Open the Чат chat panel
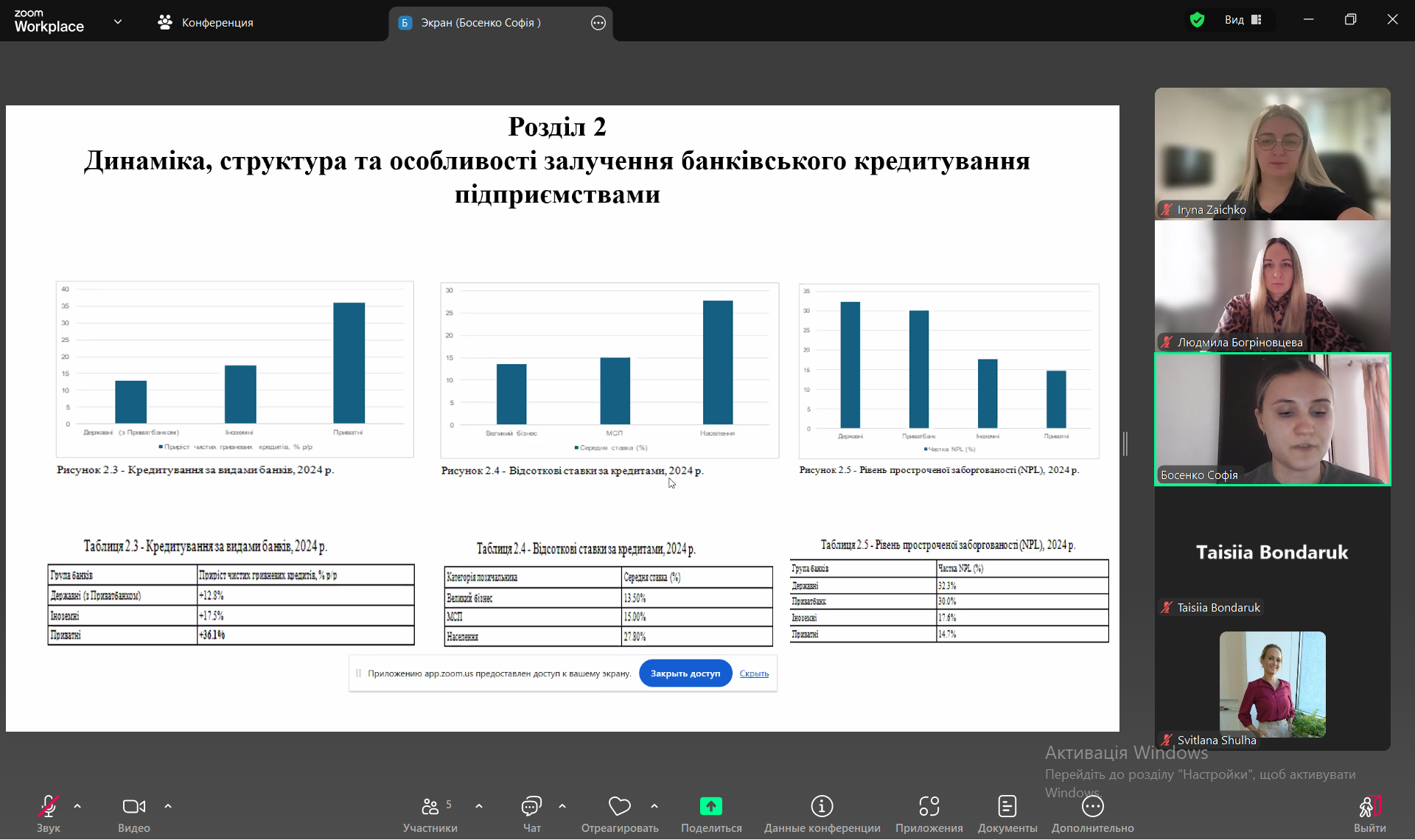This screenshot has width=1415, height=840. [531, 807]
